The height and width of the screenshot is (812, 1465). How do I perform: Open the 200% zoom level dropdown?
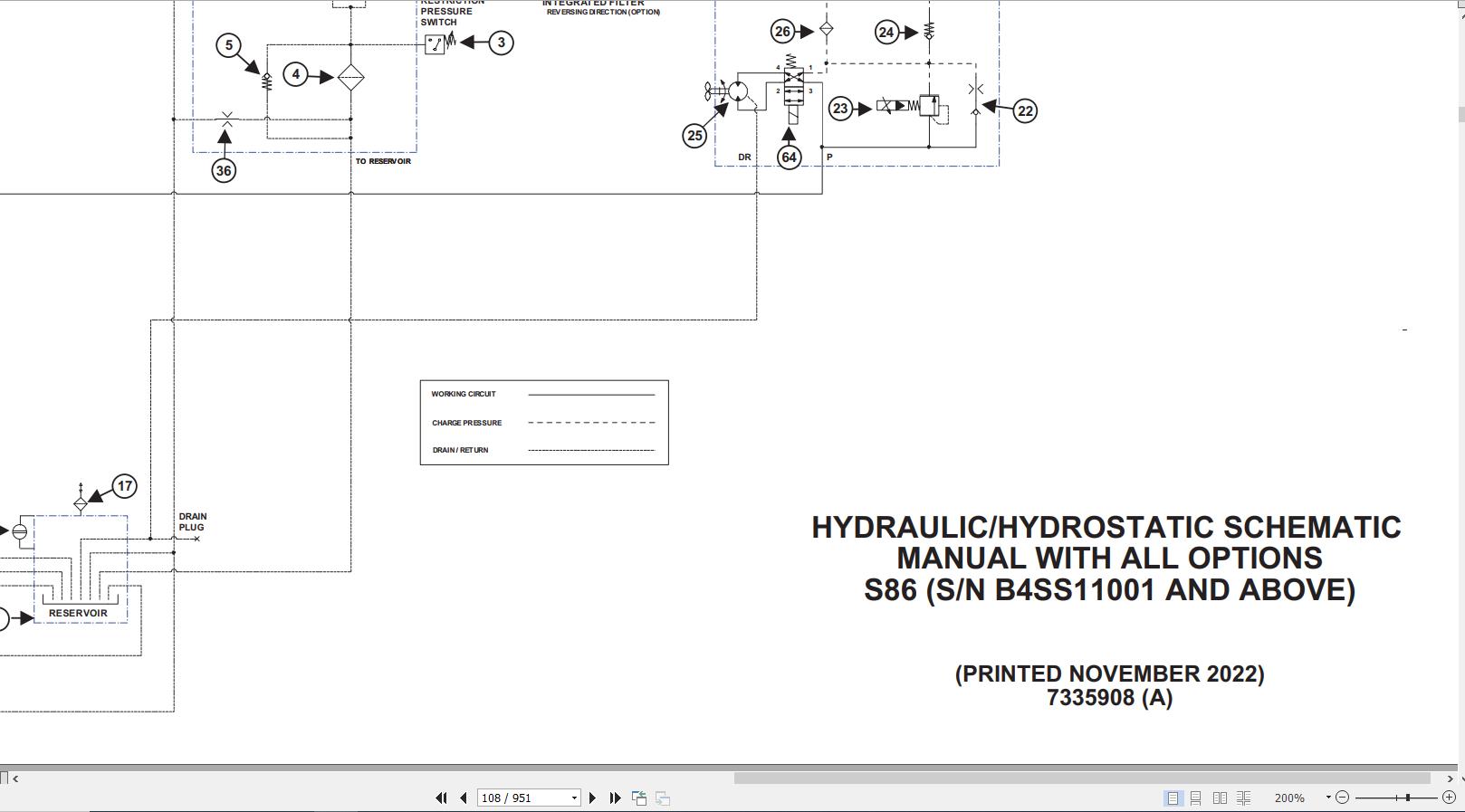pos(1328,798)
